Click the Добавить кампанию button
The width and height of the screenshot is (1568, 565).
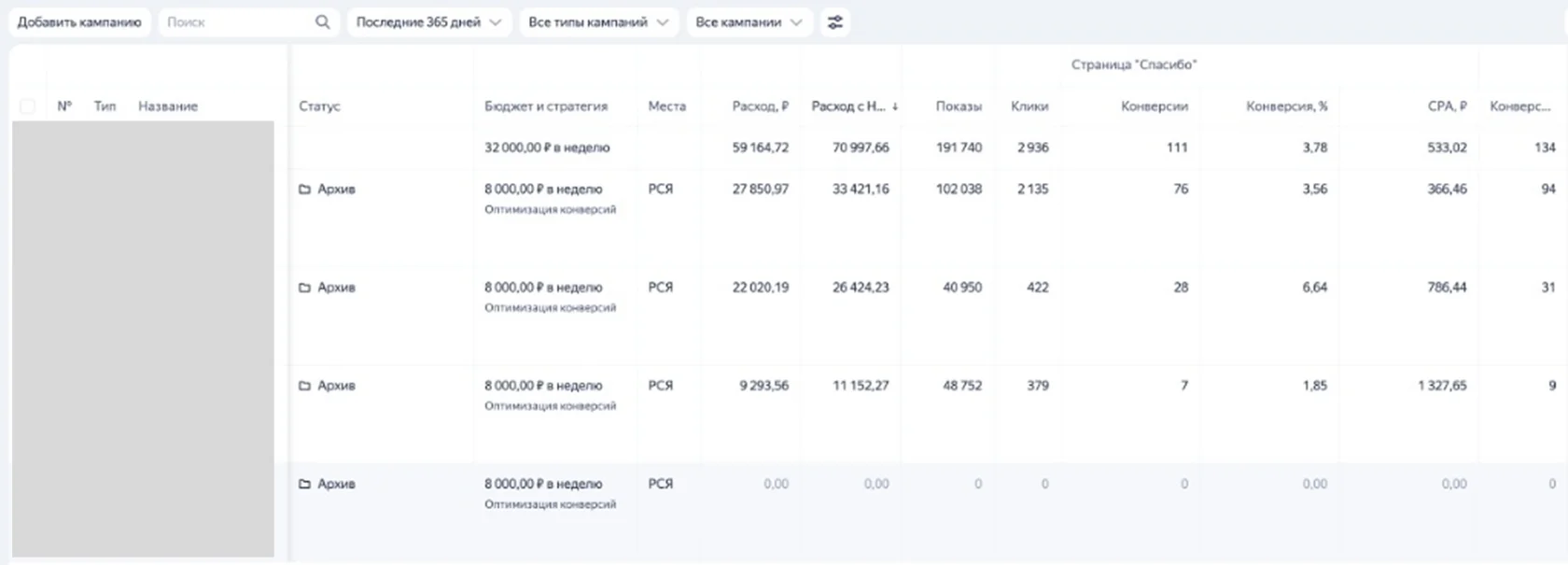click(x=79, y=22)
